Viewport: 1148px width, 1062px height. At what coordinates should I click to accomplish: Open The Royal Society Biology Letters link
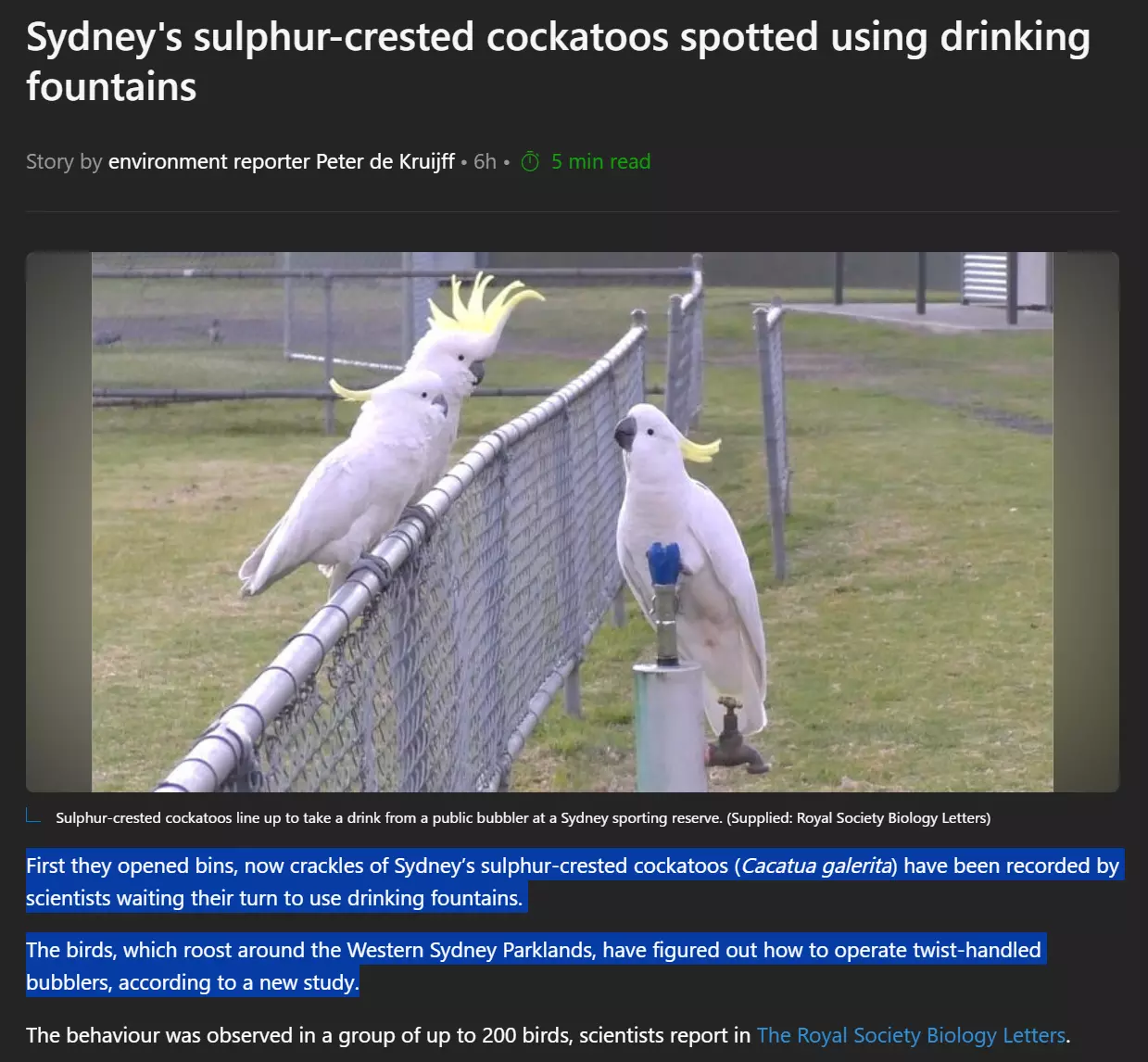[x=911, y=1035]
